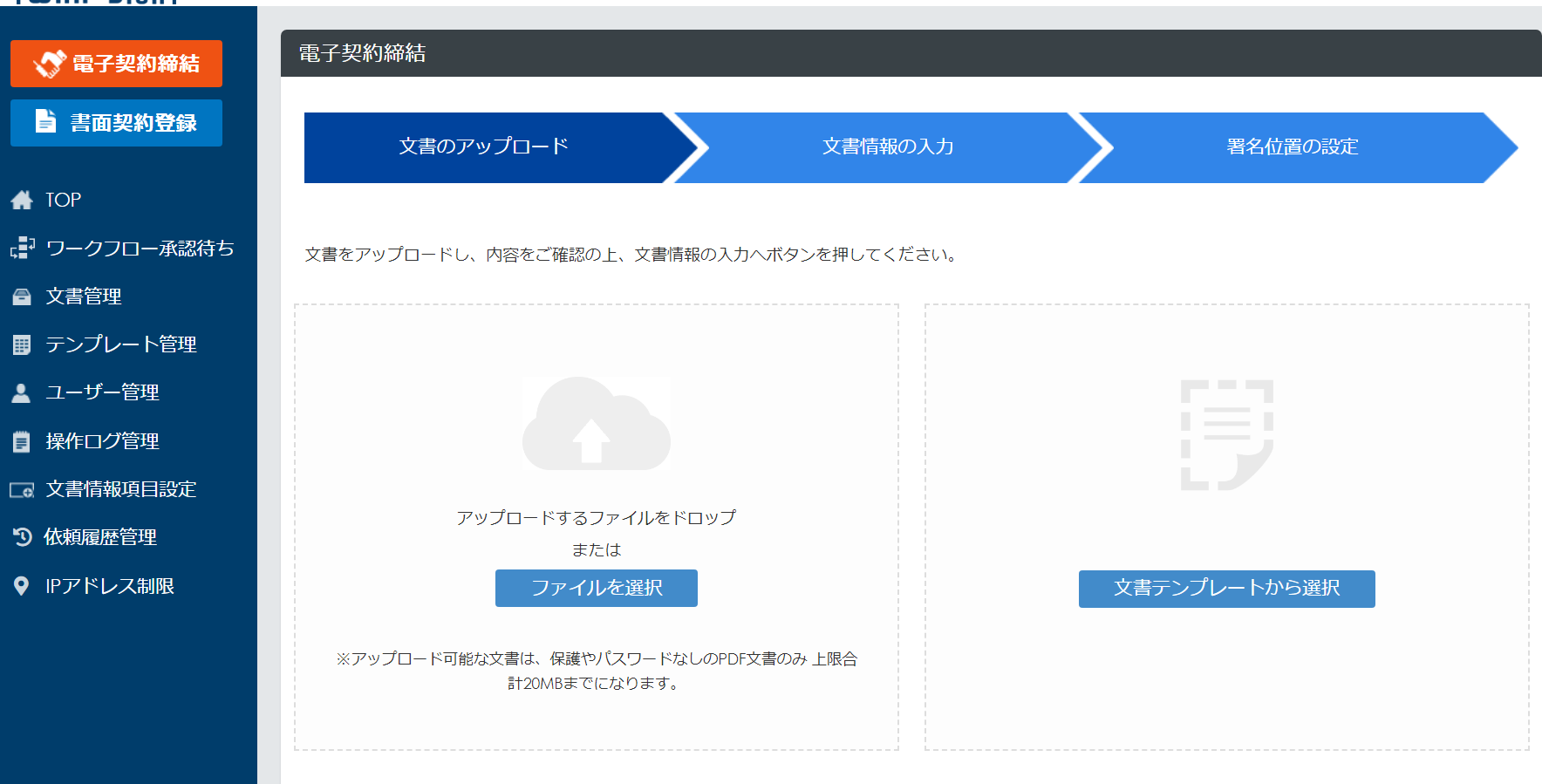Click the grid icon beside テンプレート管理
The height and width of the screenshot is (784, 1542).
click(x=22, y=344)
